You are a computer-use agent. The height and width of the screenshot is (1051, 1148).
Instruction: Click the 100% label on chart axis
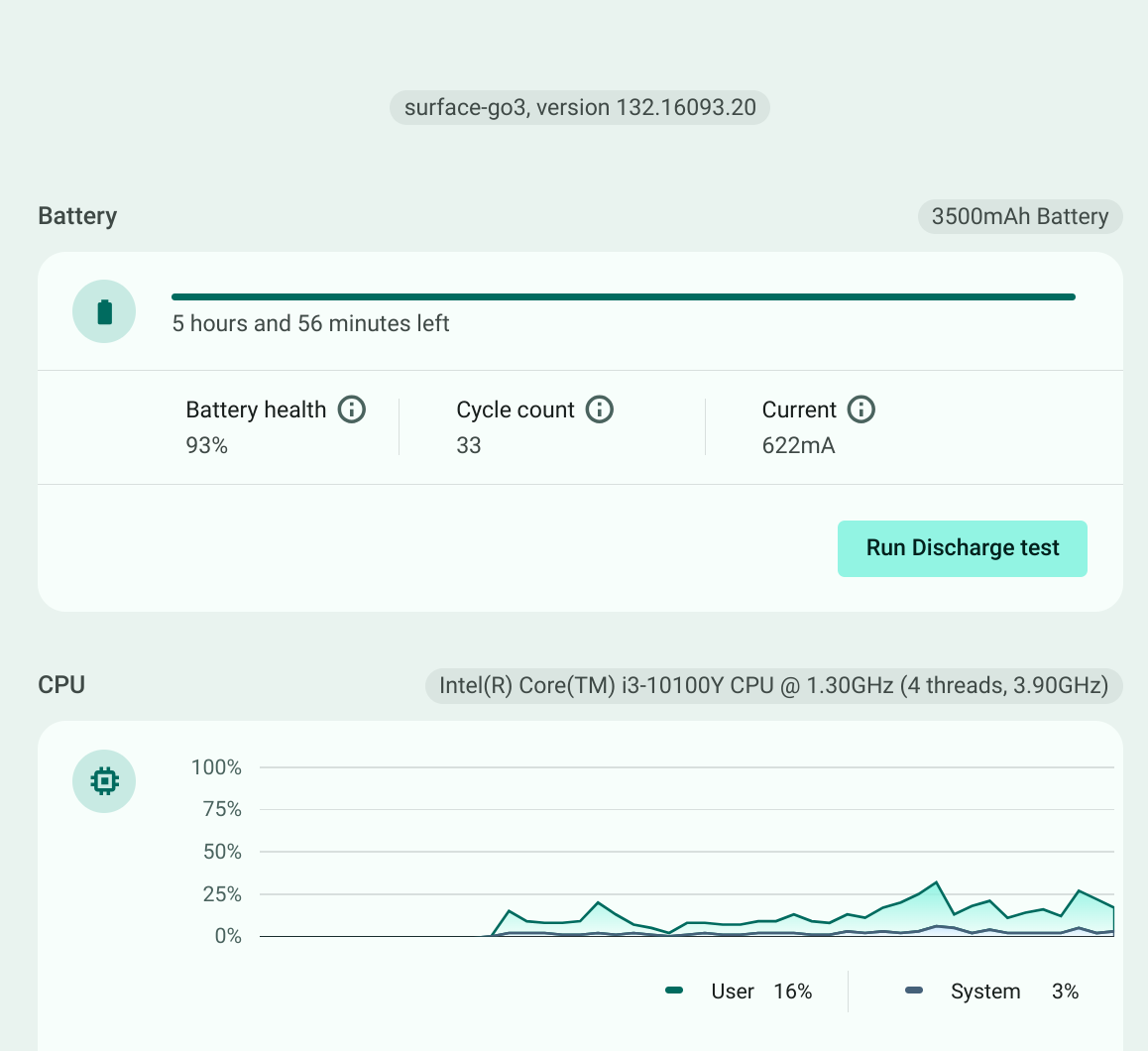pos(216,767)
